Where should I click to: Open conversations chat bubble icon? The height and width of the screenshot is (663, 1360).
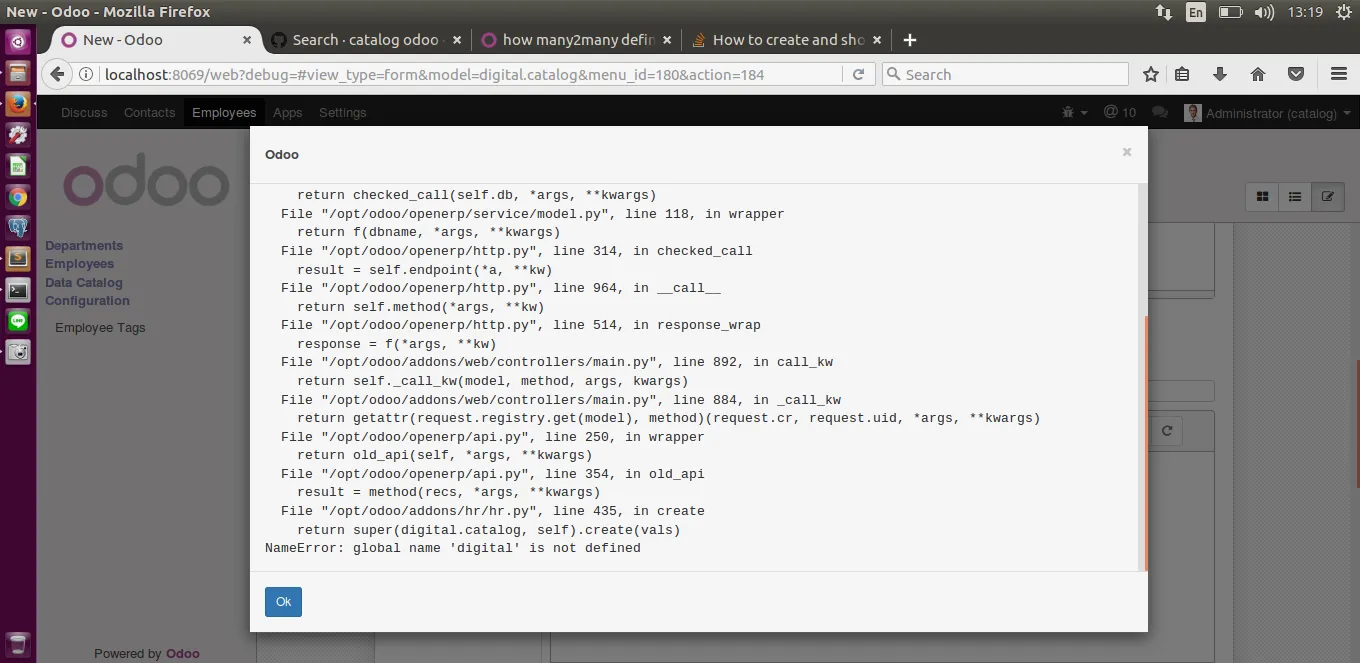click(1160, 113)
